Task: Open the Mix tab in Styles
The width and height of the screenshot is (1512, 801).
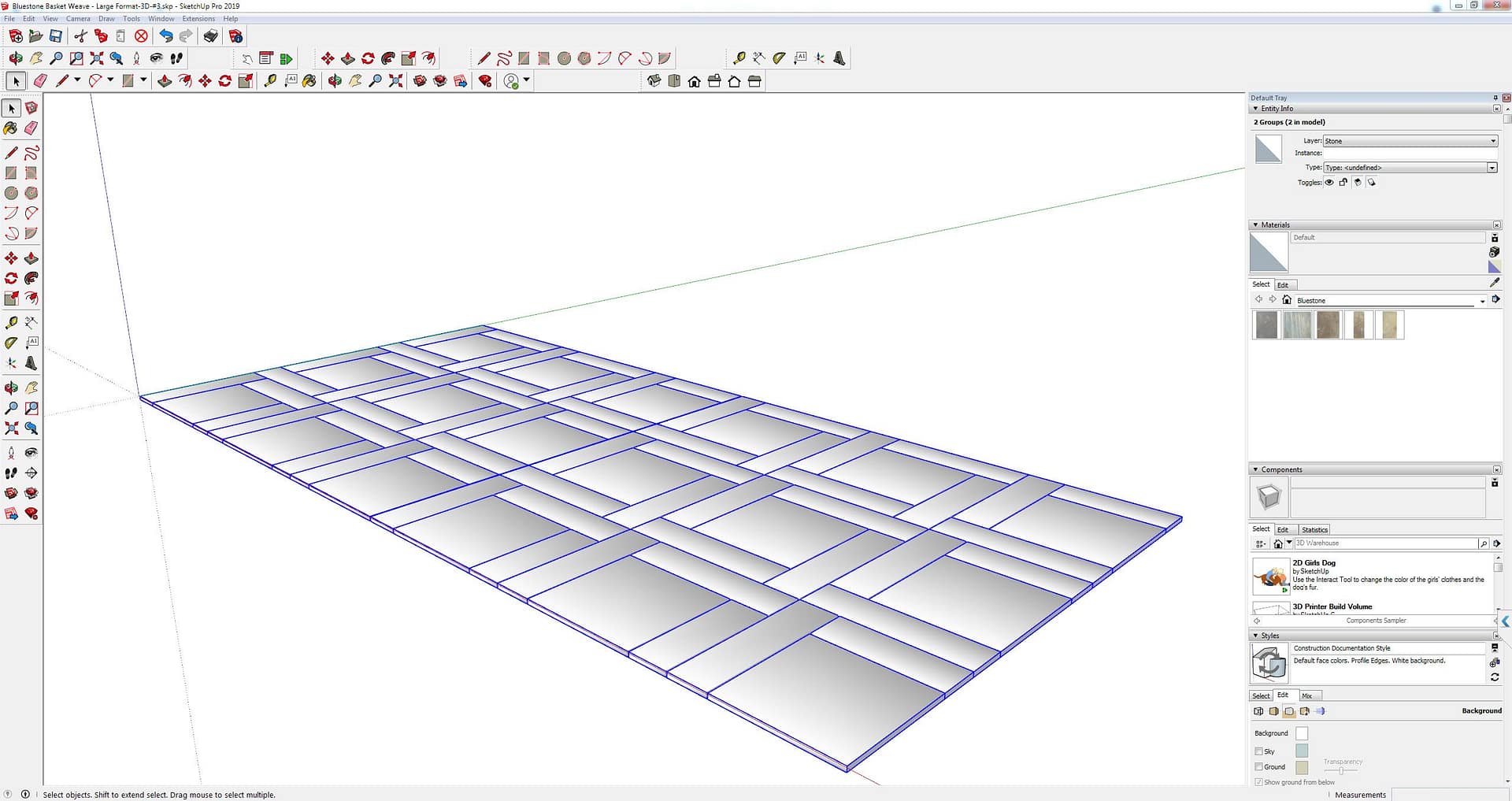Action: 1306,696
